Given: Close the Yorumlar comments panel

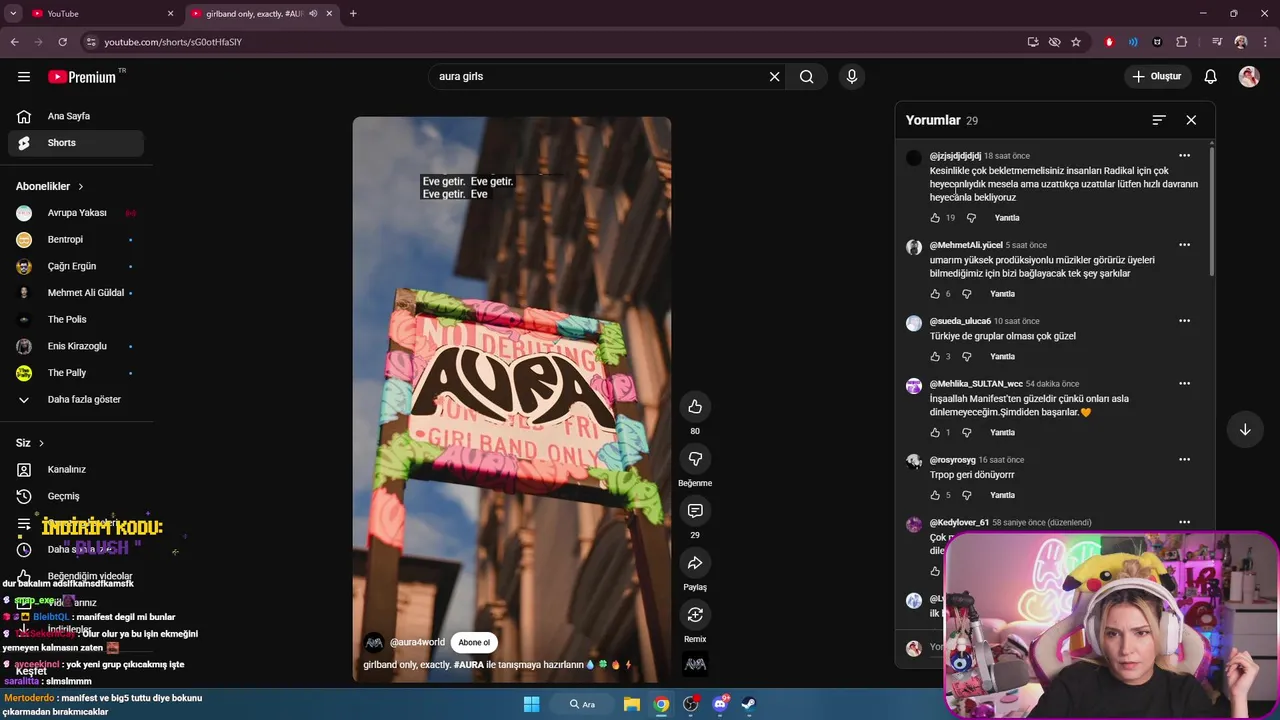Looking at the screenshot, I should 1191,120.
